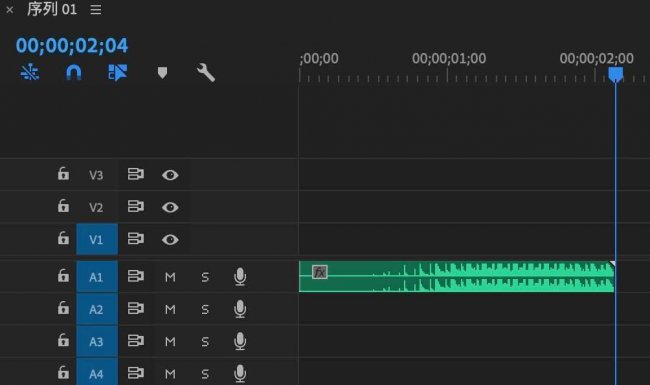
Task: Enable voice-over record on A4
Action: (240, 373)
